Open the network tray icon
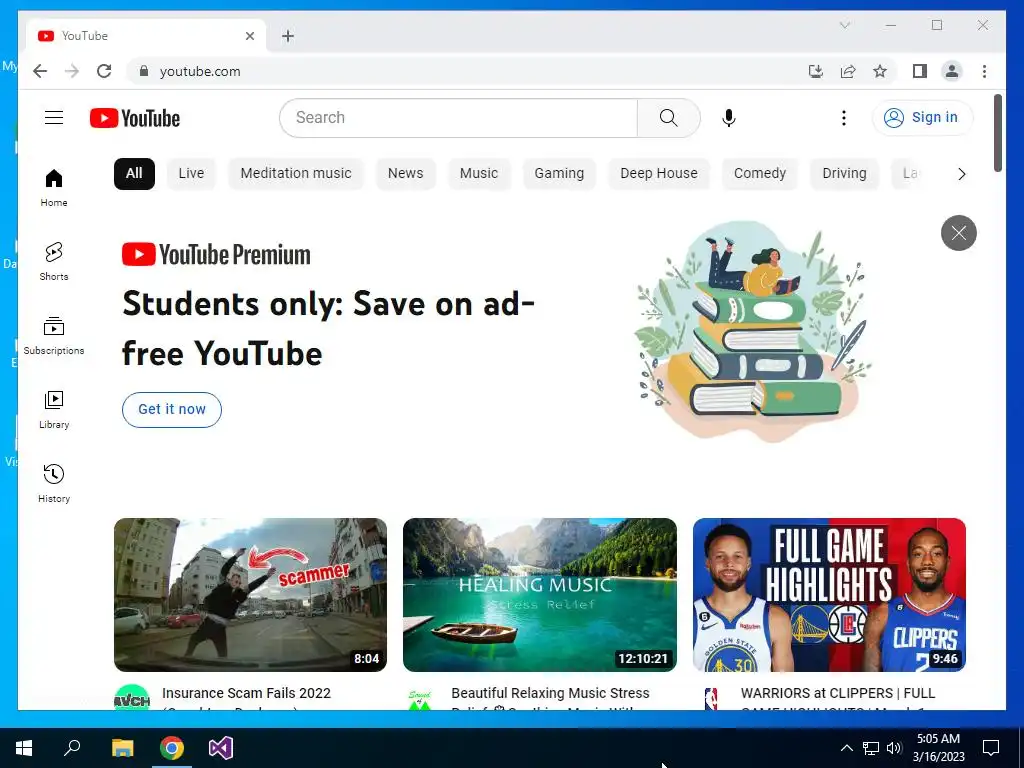 [871, 748]
